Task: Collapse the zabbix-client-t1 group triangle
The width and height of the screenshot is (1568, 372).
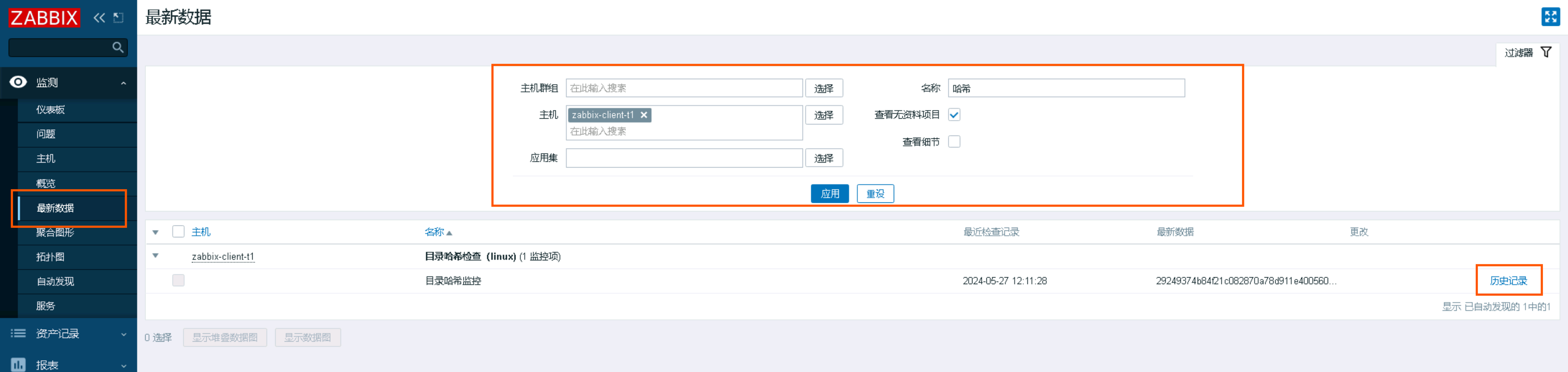Action: (x=156, y=255)
